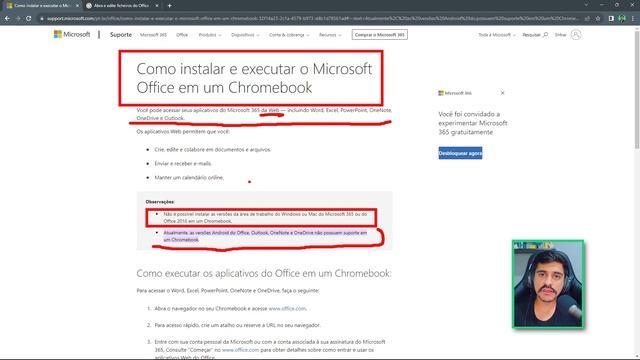Open a new tab with the plus button
This screenshot has height=360, width=640.
click(x=169, y=6)
